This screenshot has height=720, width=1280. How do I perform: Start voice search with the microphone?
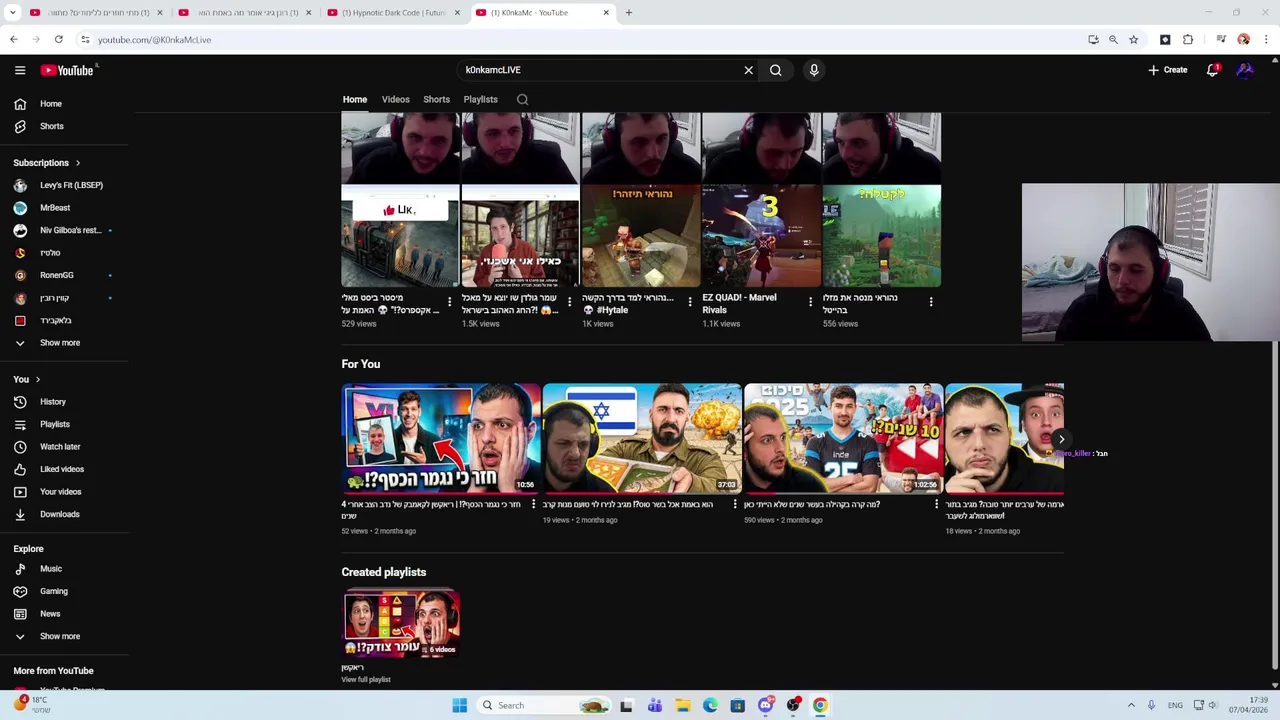(814, 70)
